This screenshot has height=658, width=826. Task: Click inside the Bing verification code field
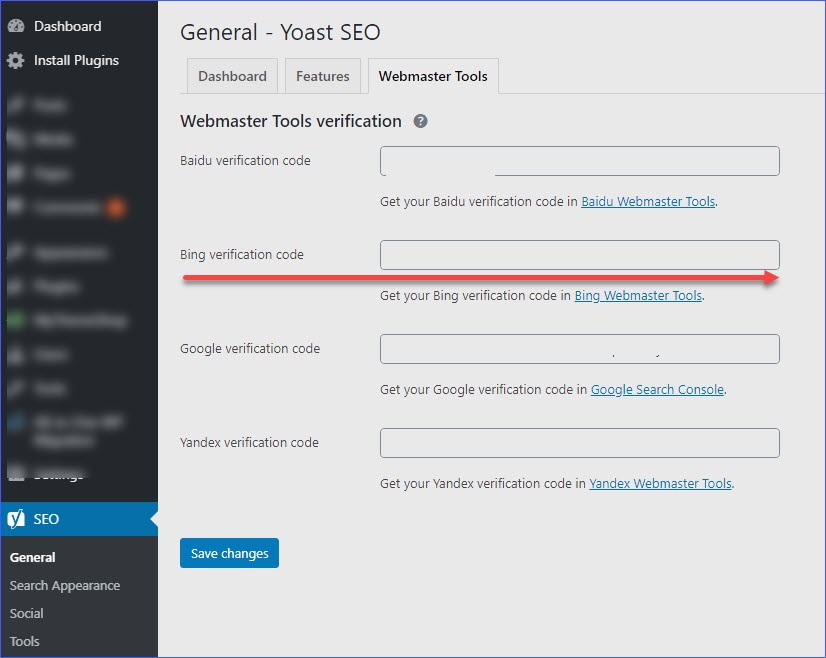click(579, 254)
